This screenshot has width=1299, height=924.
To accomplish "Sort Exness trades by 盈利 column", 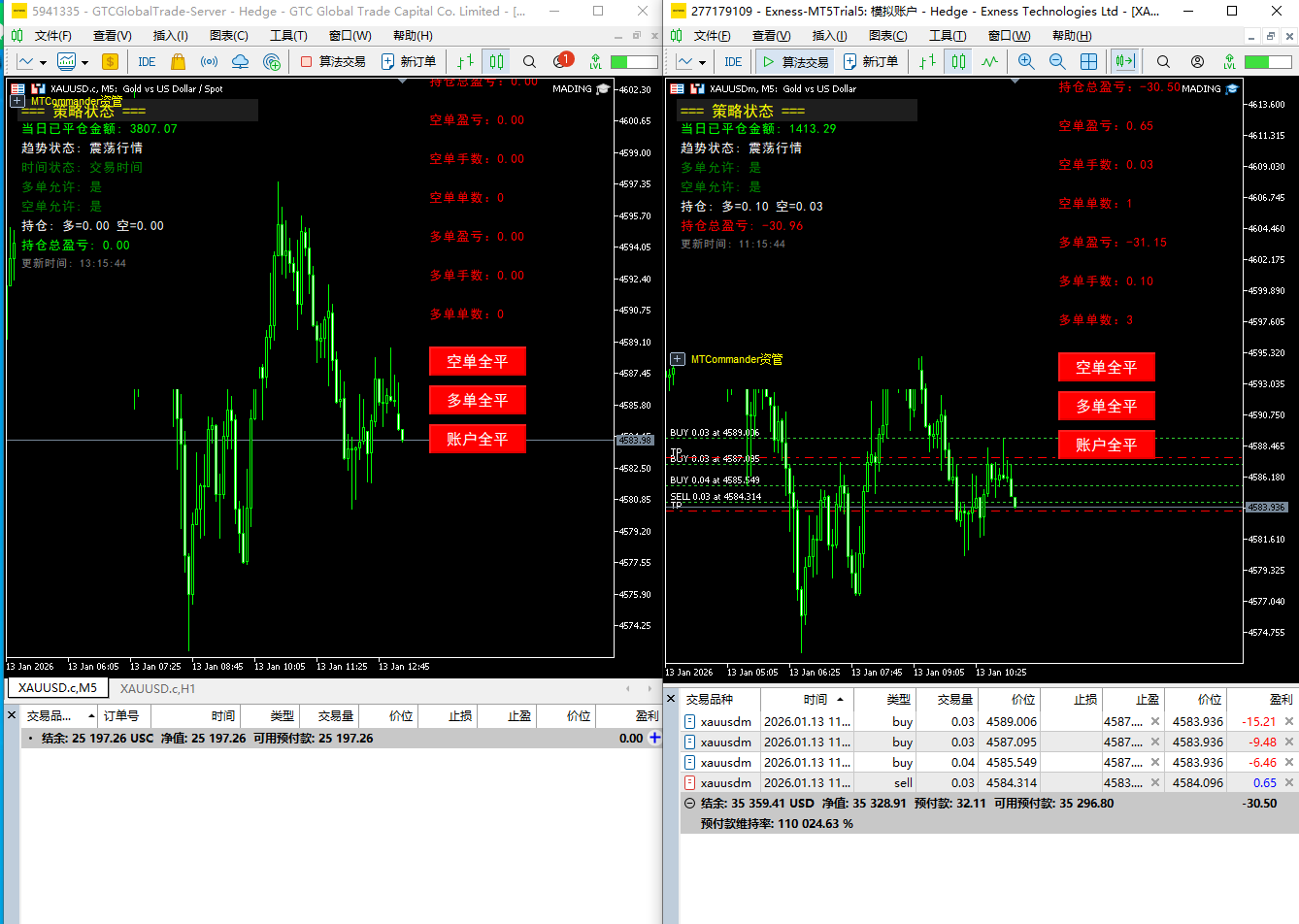I will click(1262, 699).
